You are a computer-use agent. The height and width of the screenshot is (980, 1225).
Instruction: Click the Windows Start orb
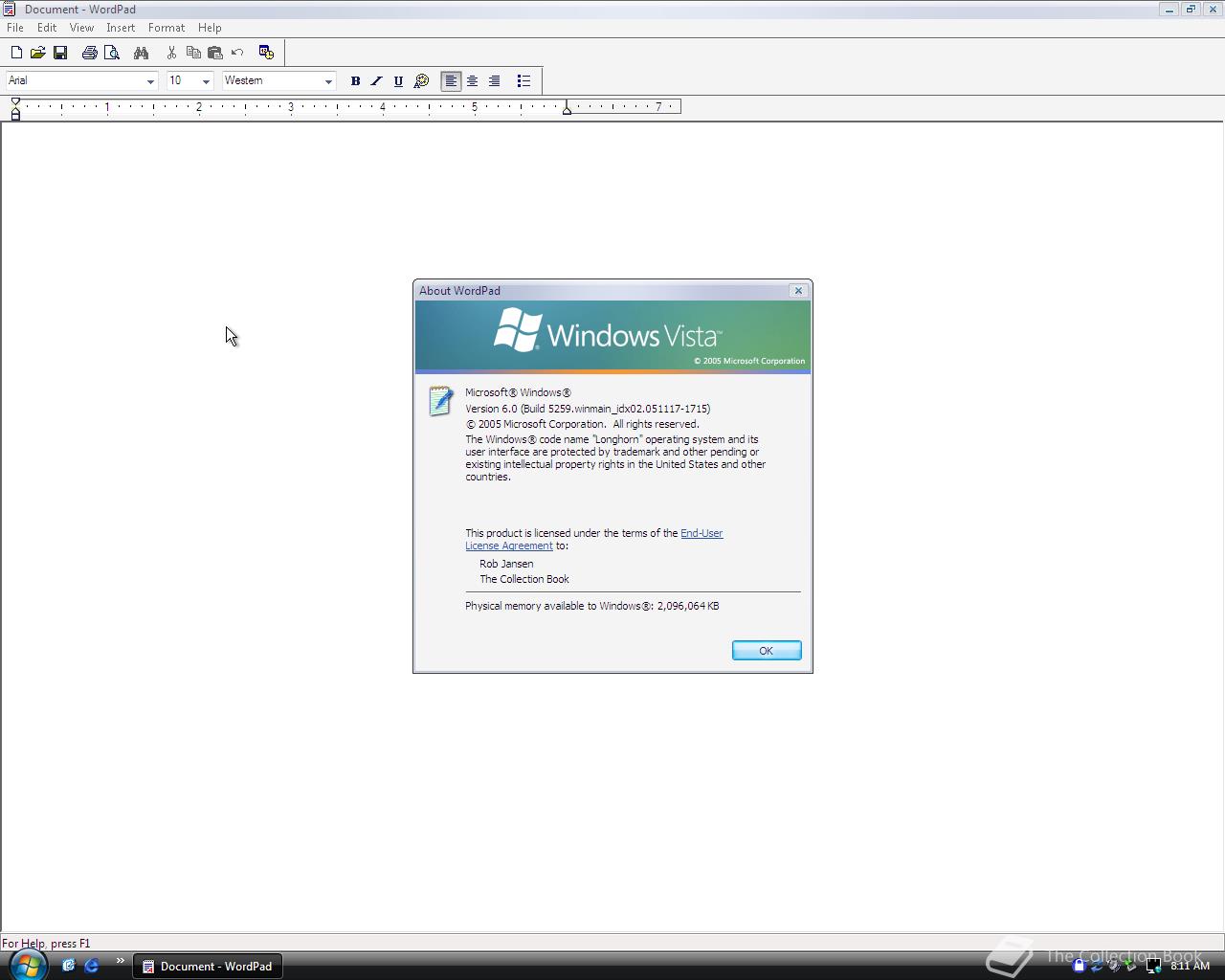pyautogui.click(x=27, y=965)
